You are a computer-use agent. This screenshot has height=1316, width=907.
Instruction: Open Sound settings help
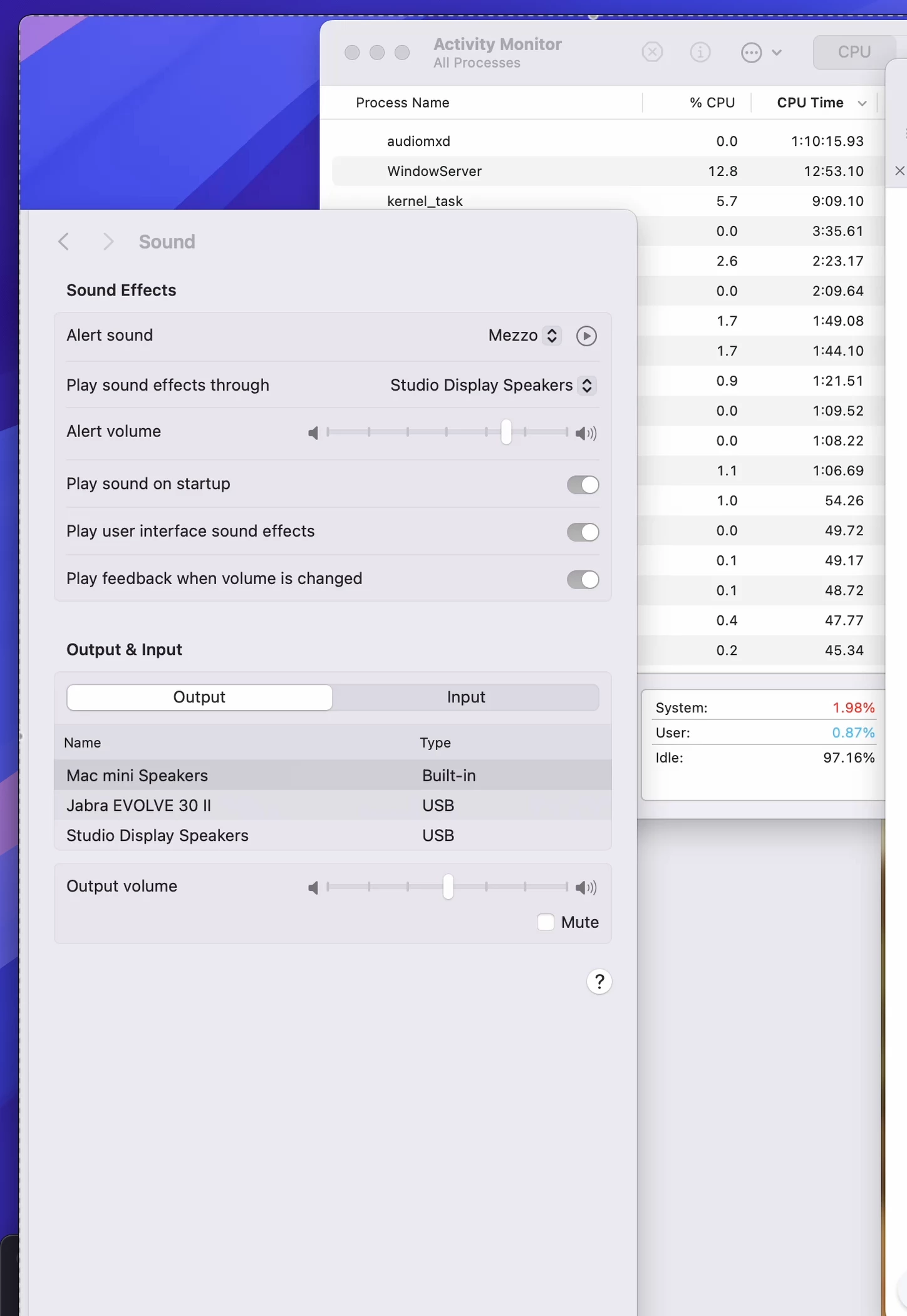(599, 982)
